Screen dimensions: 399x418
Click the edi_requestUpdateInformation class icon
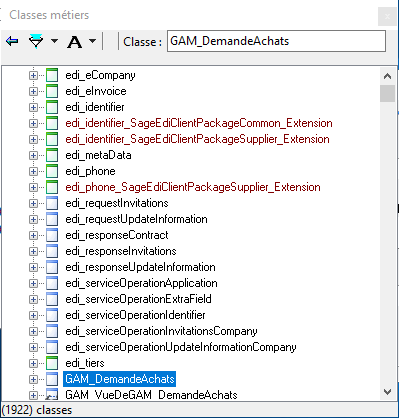[x=52, y=219]
